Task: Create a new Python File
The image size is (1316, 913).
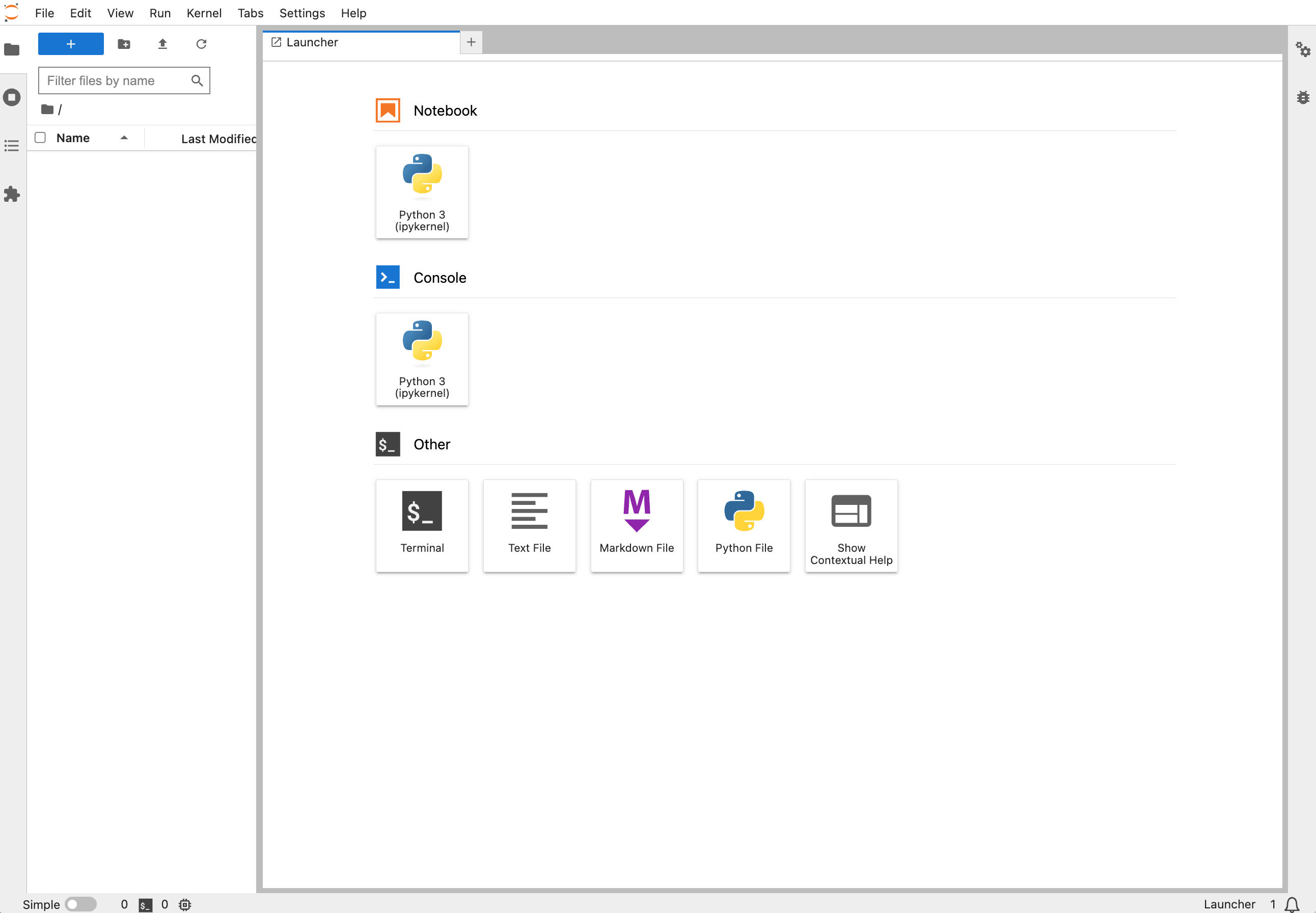Action: [744, 526]
